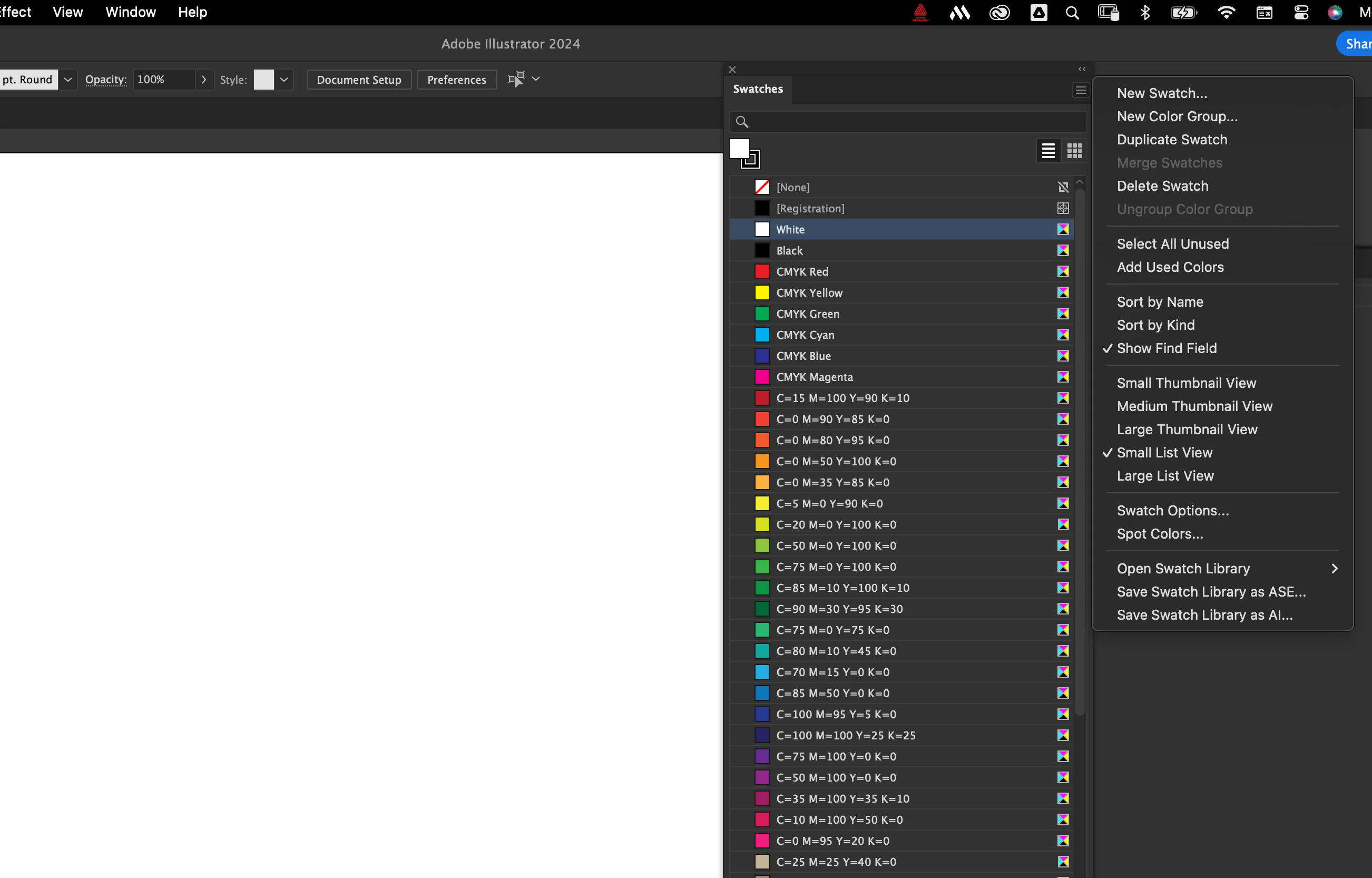This screenshot has width=1372, height=878.
Task: Click the Registration swatch target icon
Action: coord(1063,209)
